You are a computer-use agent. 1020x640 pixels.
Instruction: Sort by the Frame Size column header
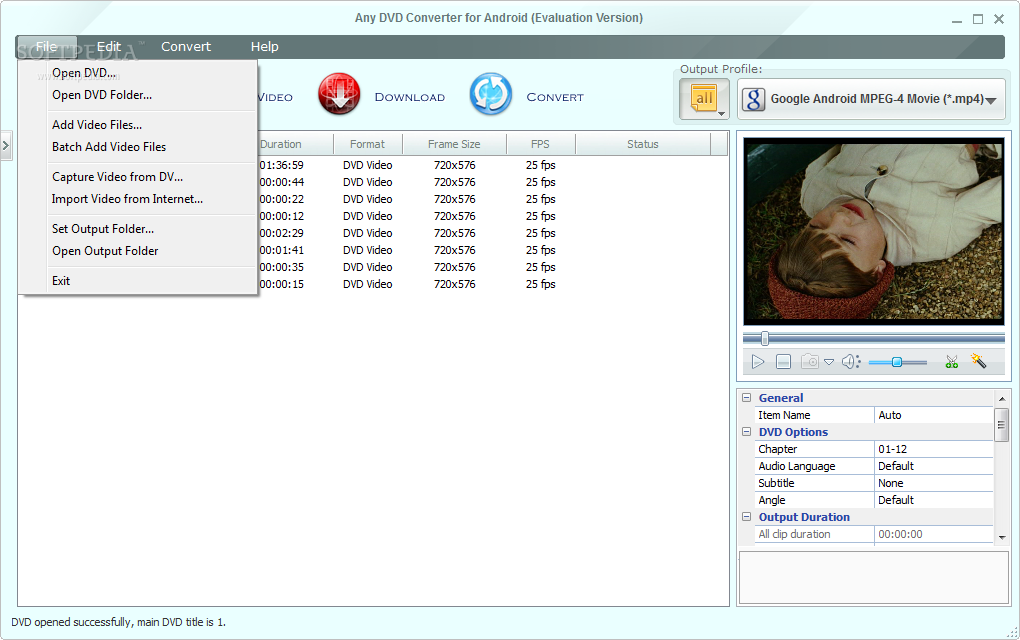pos(454,144)
